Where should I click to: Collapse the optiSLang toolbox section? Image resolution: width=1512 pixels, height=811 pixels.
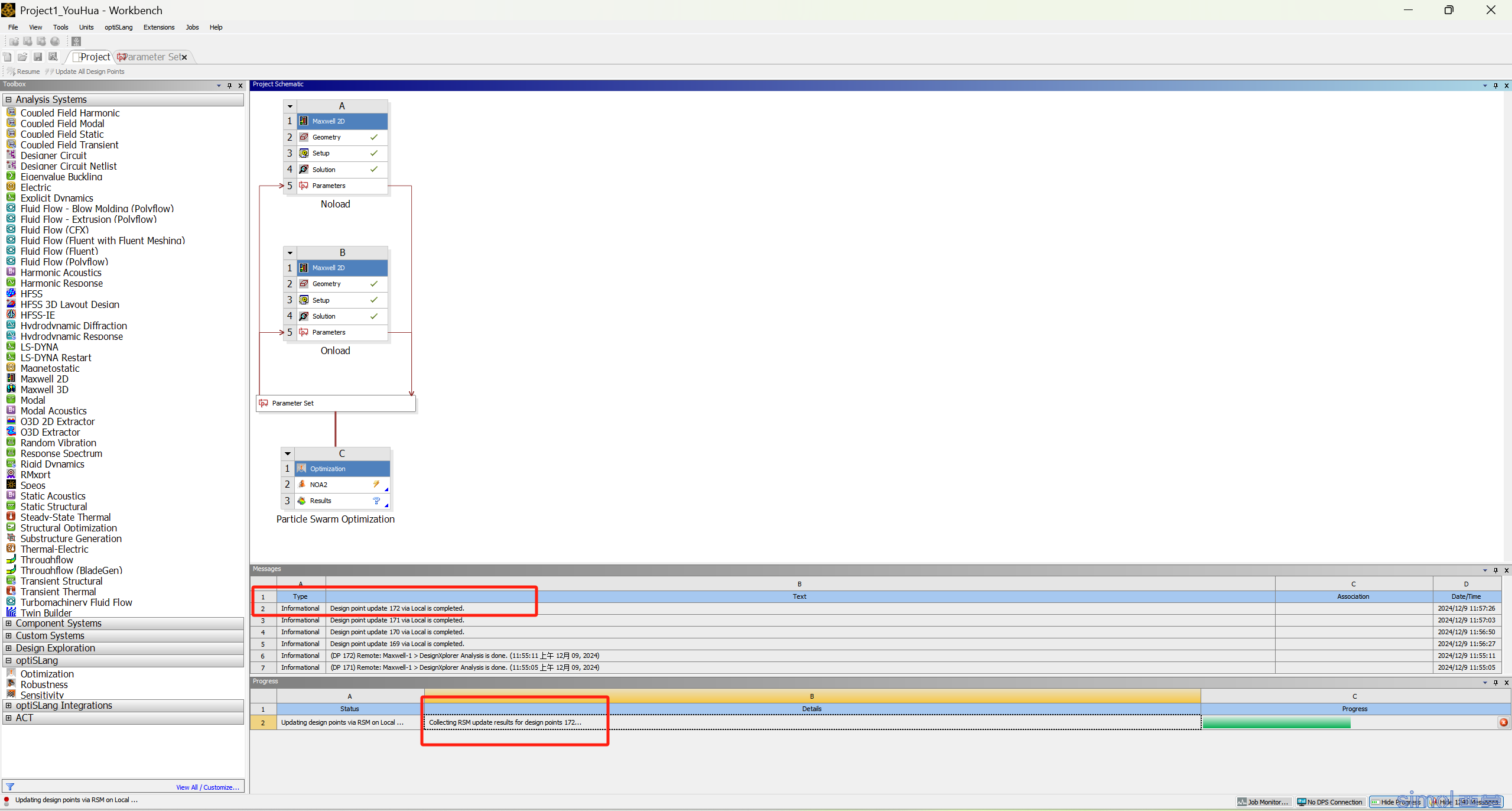(9, 661)
